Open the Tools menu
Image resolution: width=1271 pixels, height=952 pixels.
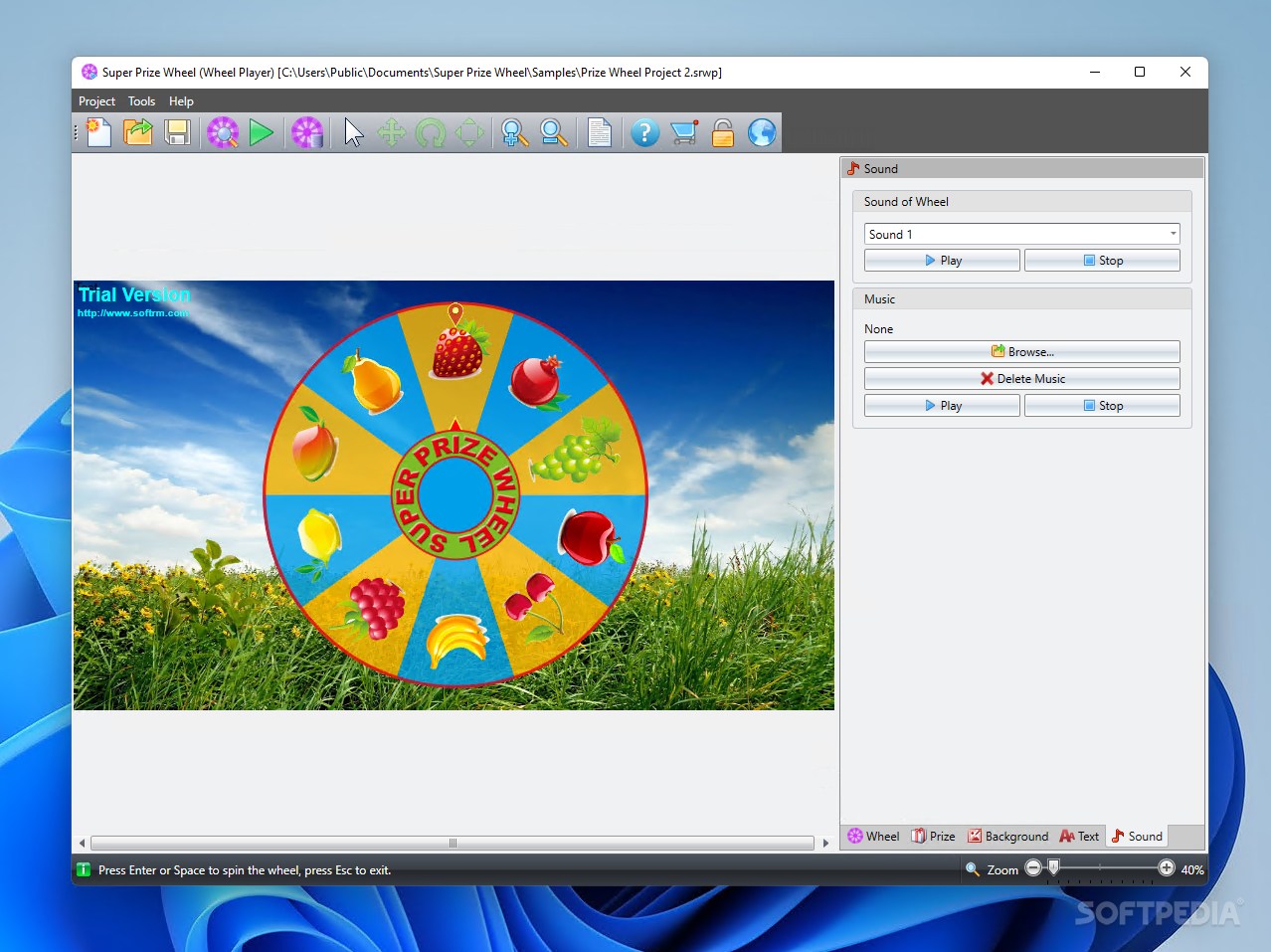pyautogui.click(x=141, y=101)
